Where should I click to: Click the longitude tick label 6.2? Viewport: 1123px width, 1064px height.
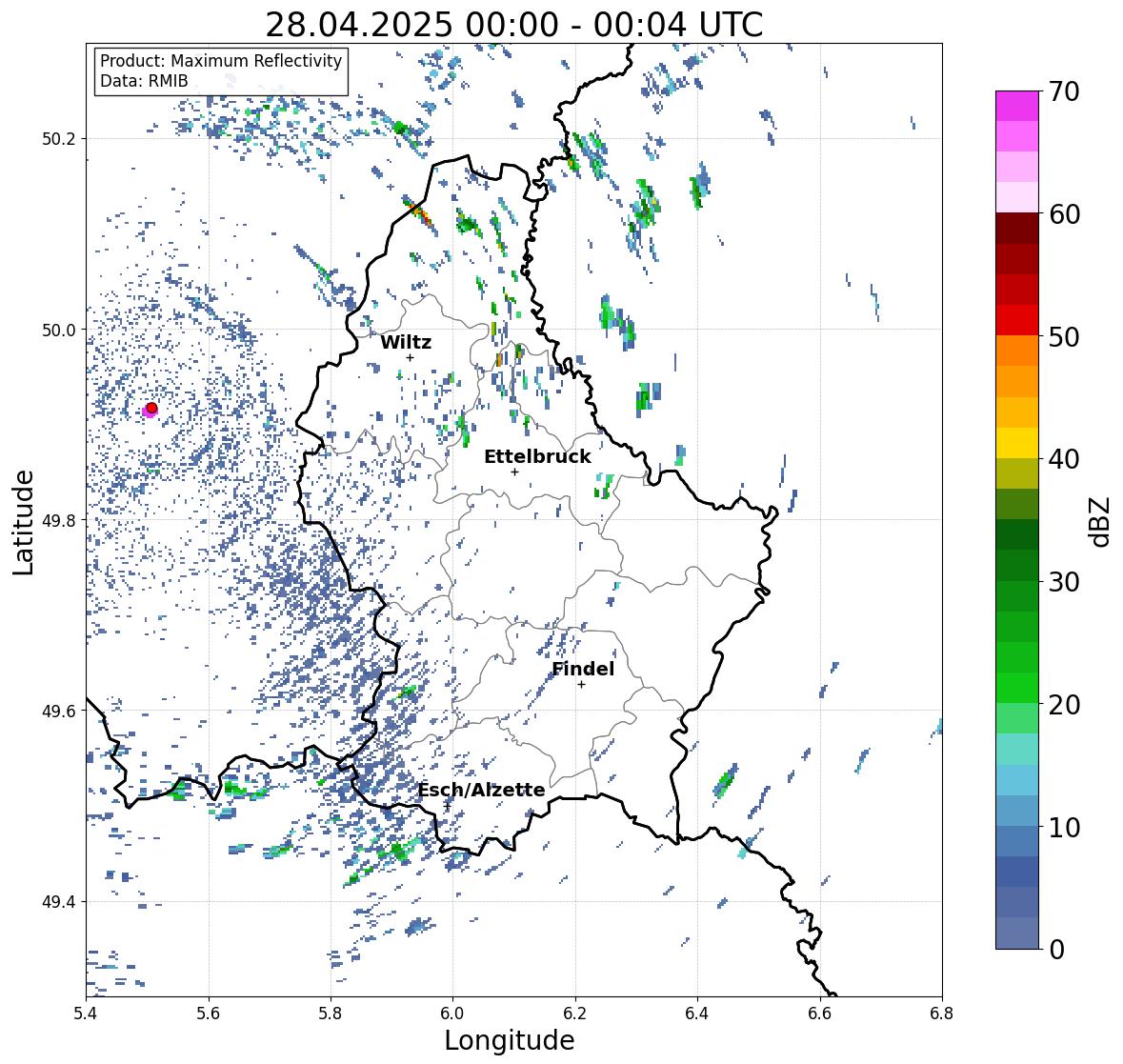pos(575,1014)
